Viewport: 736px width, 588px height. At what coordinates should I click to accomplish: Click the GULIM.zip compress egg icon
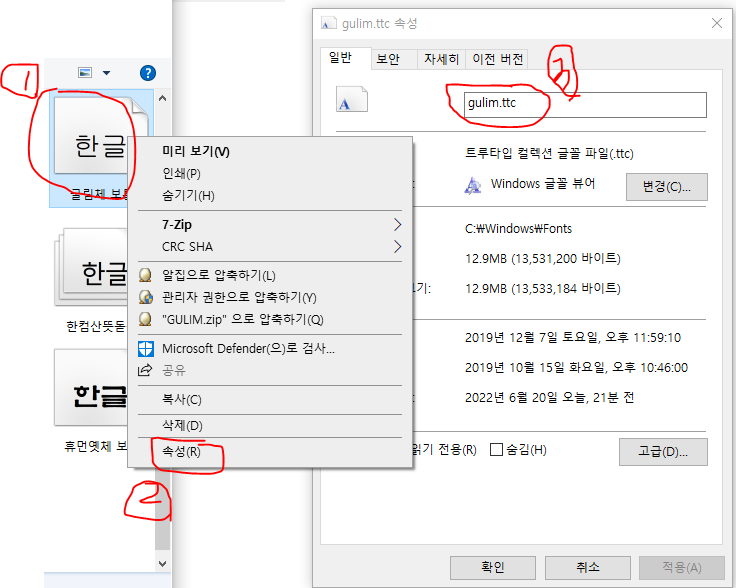pyautogui.click(x=146, y=319)
